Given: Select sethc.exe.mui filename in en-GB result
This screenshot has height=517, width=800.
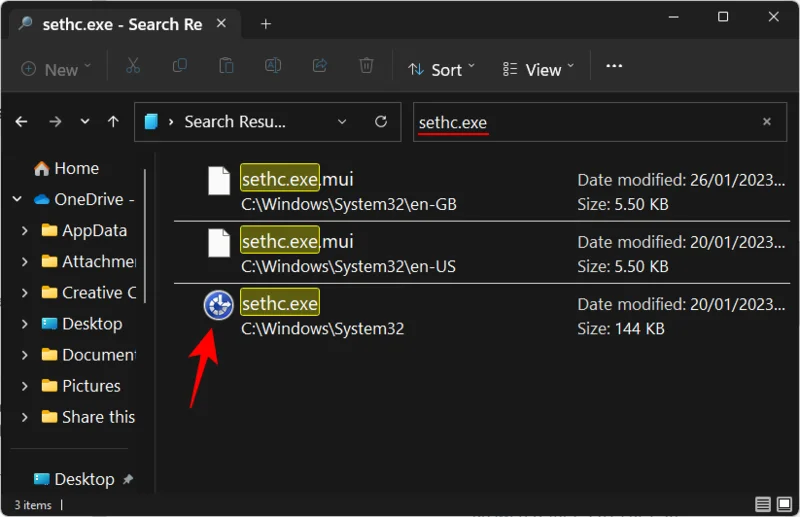Looking at the screenshot, I should click(x=297, y=179).
